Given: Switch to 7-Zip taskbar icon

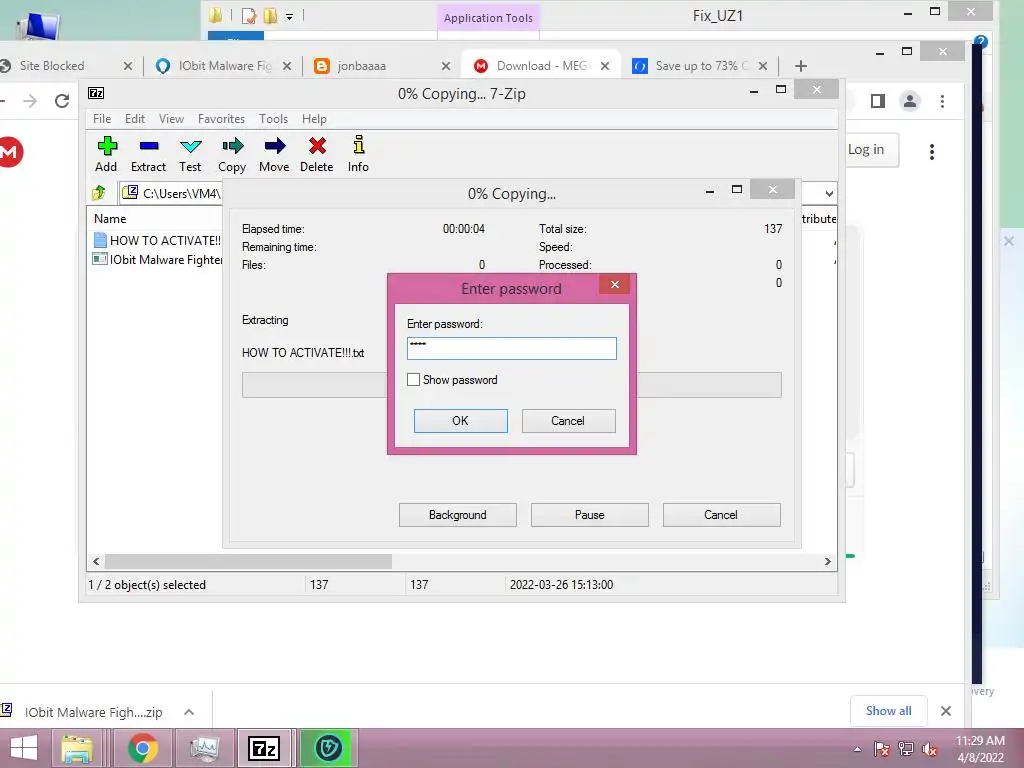Looking at the screenshot, I should pyautogui.click(x=264, y=748).
